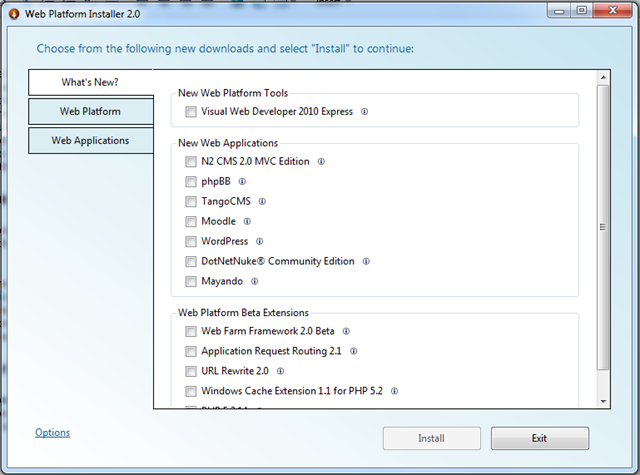Open info icon for Web Farm Framework 2.0 Beta
The width and height of the screenshot is (640, 475).
coord(346,331)
